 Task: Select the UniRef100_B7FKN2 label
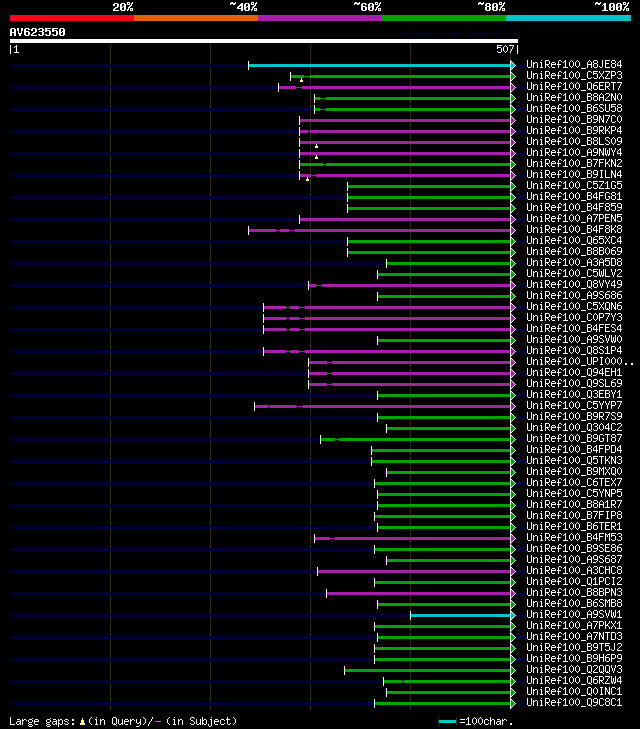click(x=574, y=163)
